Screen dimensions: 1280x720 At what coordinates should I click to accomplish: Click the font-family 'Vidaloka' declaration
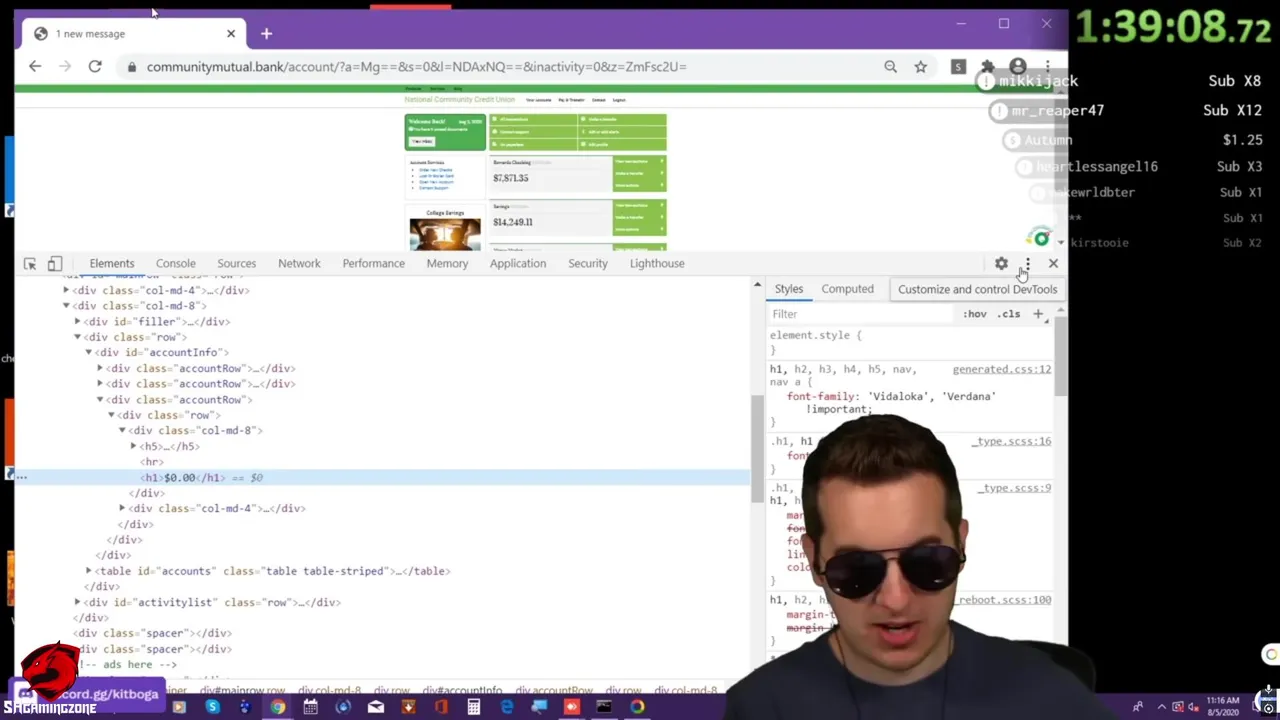(x=891, y=403)
